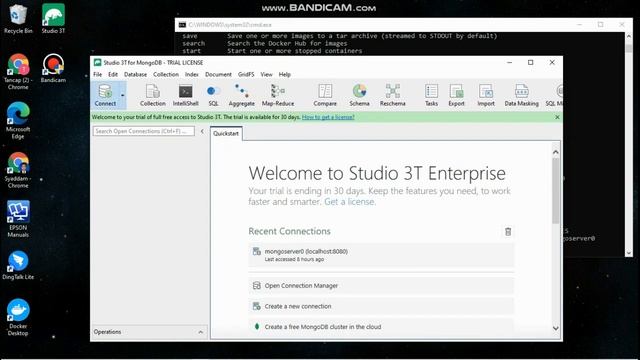Screen dimensions: 640x360
Task: Open the Document menu
Action: point(218,74)
